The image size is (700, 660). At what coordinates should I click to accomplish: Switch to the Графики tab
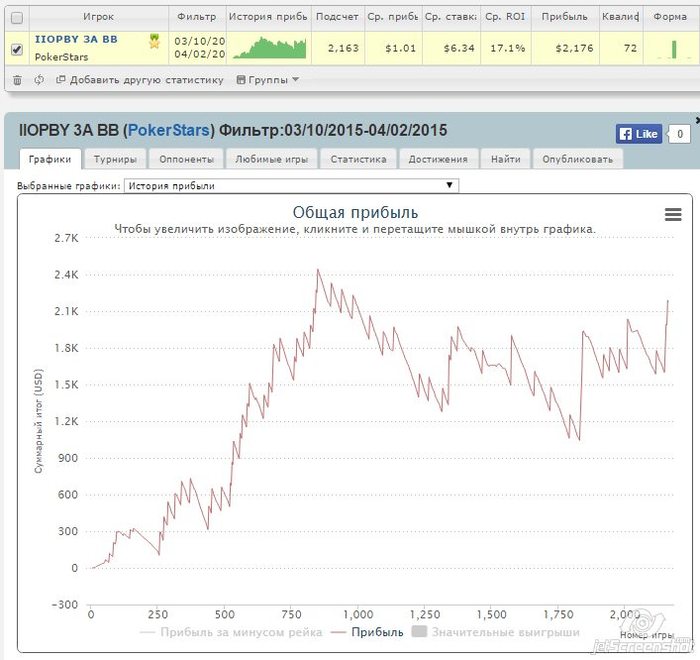(50, 159)
